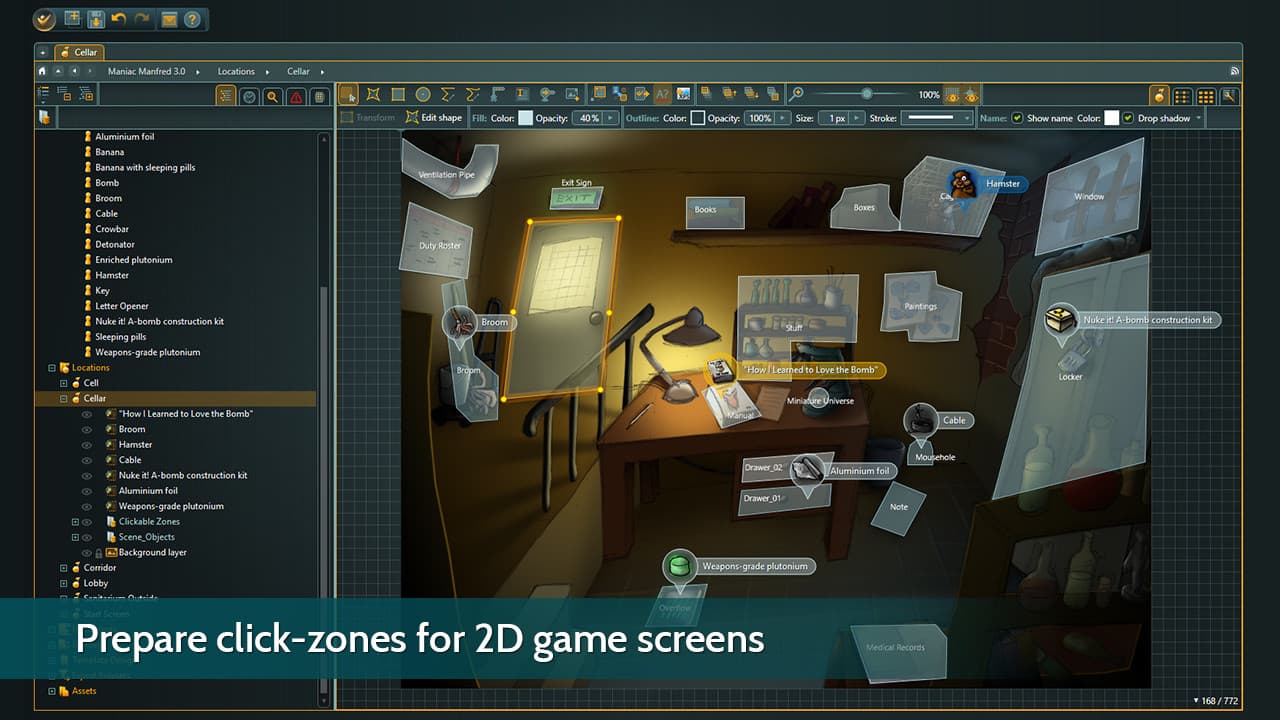Open the wrench settings icon
The height and width of the screenshot is (720, 1280).
coord(1229,96)
